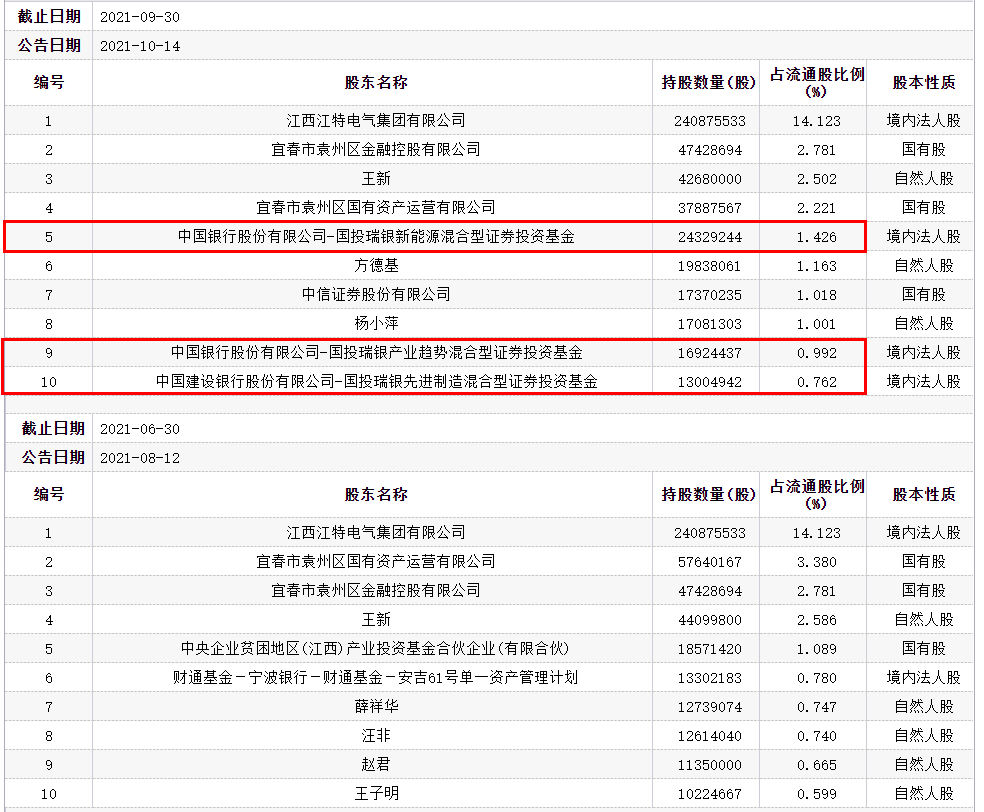The image size is (984, 812).
Task: Click share count 18571420
Action: (710, 649)
